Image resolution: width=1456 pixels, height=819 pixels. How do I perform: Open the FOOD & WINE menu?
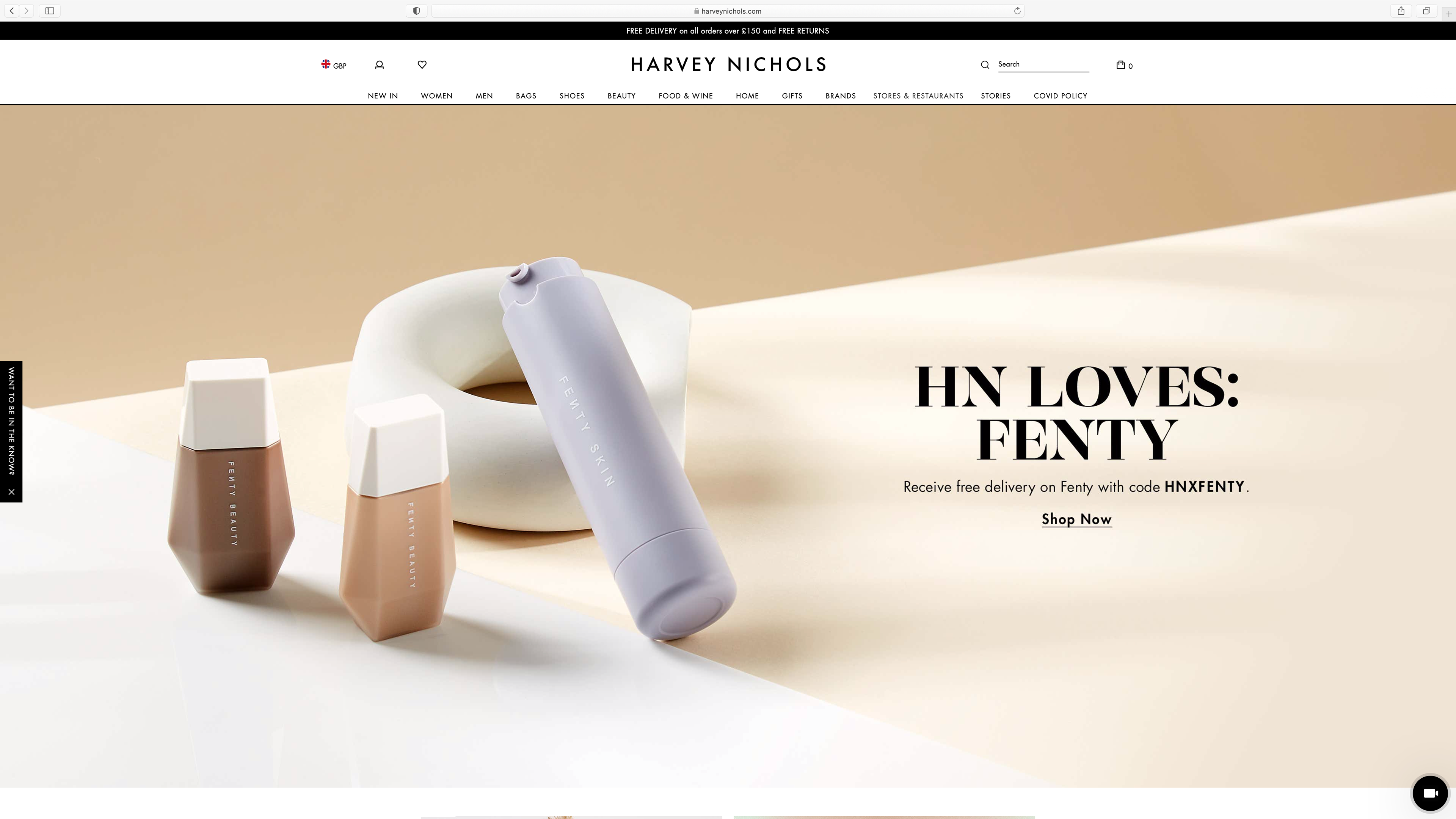[685, 96]
